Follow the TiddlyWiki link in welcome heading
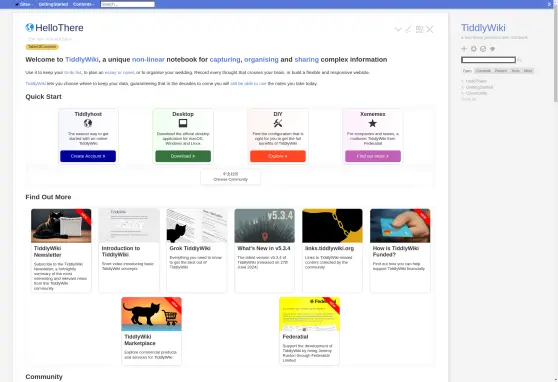558x382 pixels. [x=82, y=59]
